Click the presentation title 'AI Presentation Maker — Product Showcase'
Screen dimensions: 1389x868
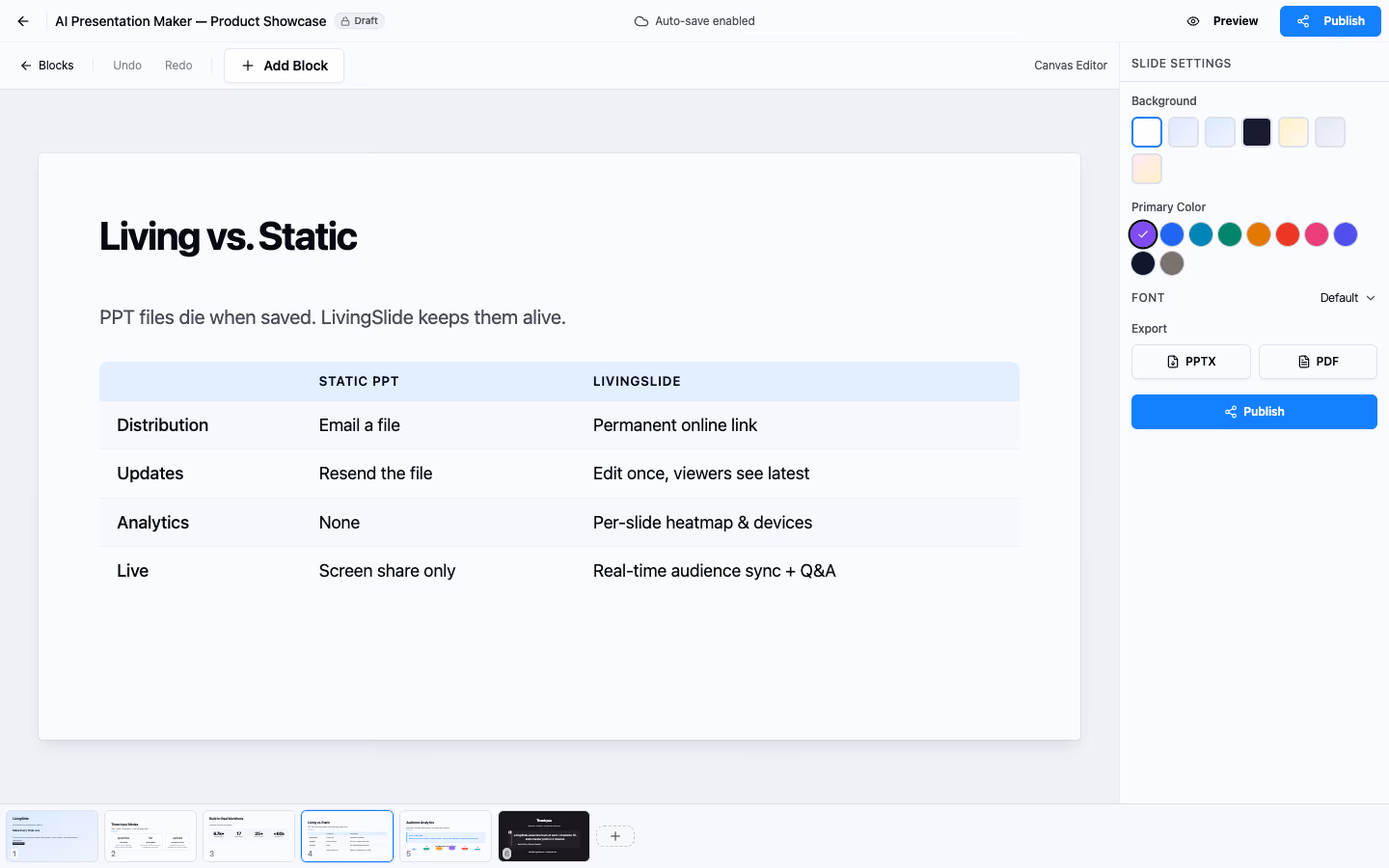tap(191, 21)
